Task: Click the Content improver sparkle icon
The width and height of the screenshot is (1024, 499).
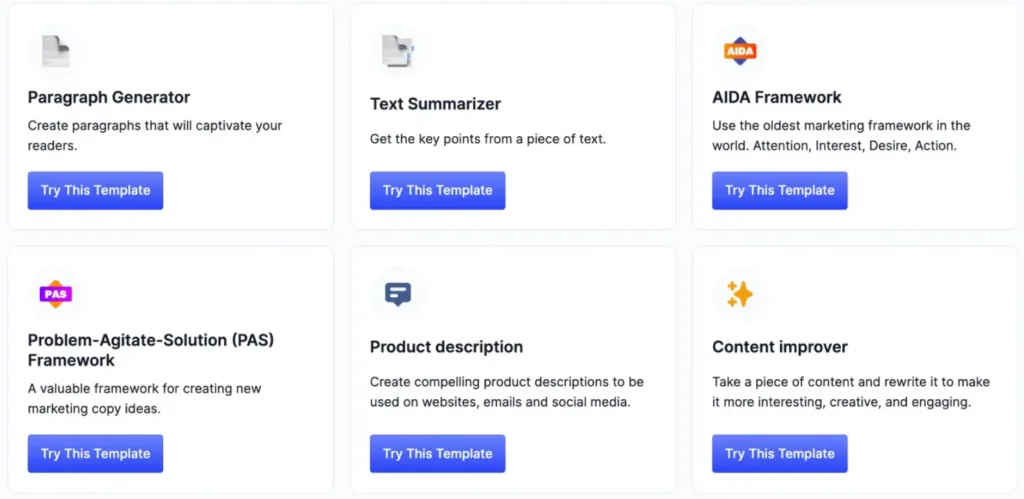Action: tap(740, 294)
